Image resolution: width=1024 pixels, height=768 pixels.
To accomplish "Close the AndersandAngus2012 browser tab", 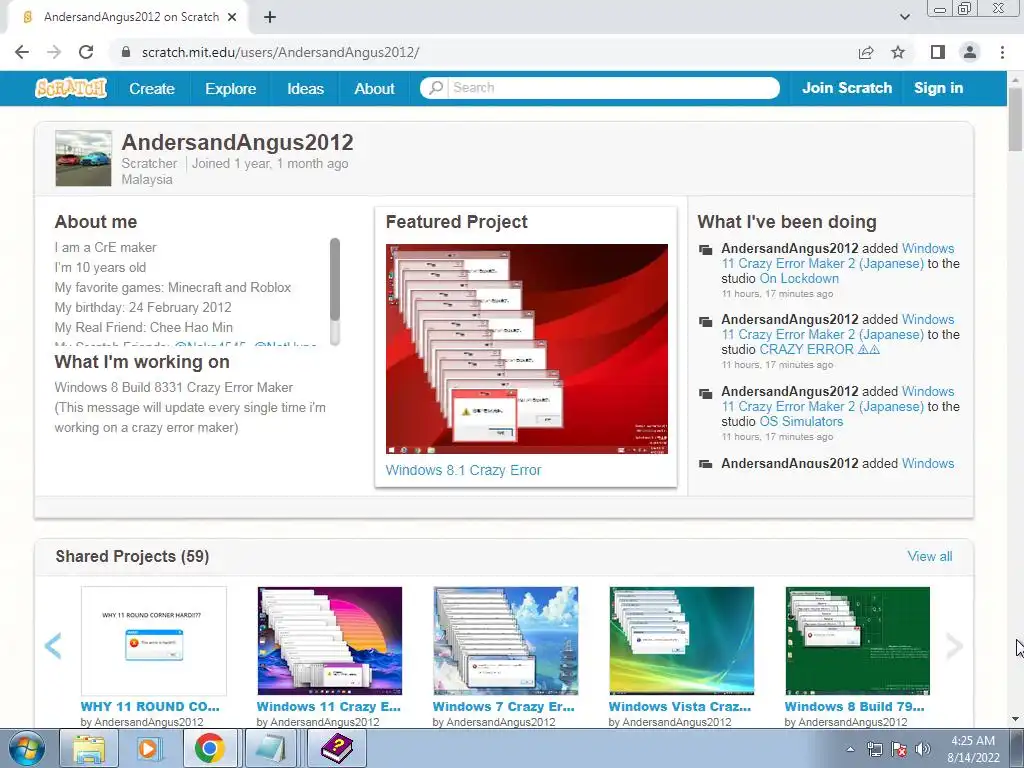I will click(x=232, y=17).
